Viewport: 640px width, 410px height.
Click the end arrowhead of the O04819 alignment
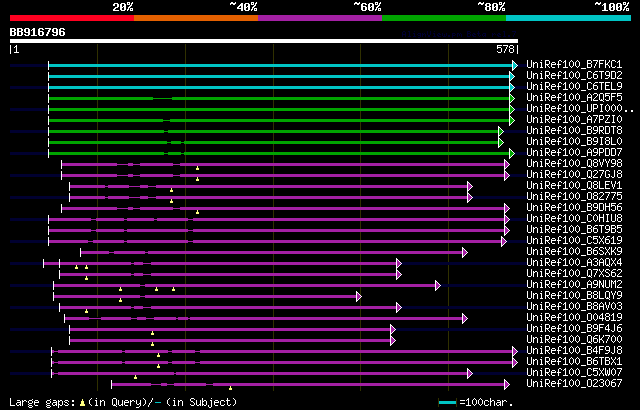pyautogui.click(x=465, y=319)
